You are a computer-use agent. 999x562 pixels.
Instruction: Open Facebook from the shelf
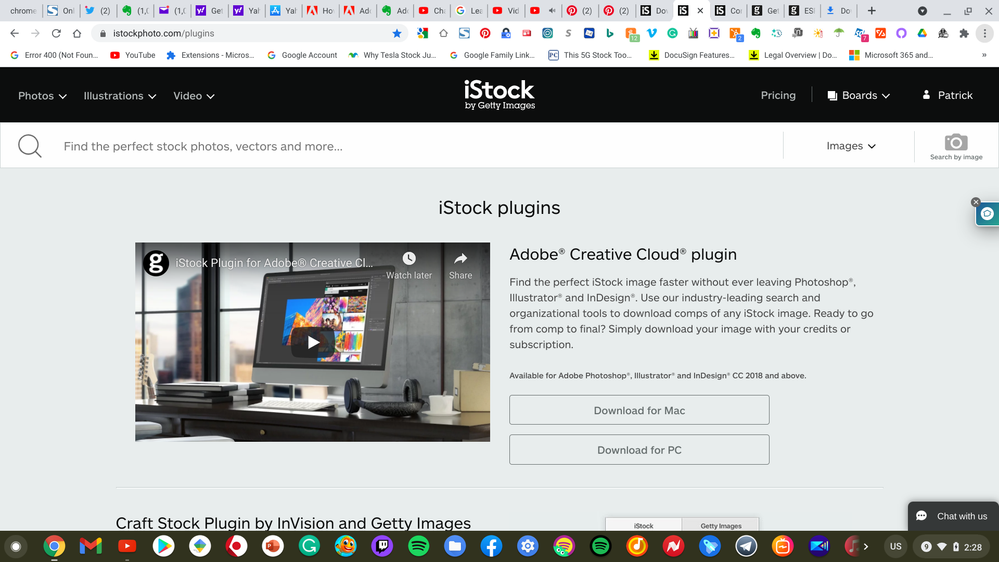(491, 546)
